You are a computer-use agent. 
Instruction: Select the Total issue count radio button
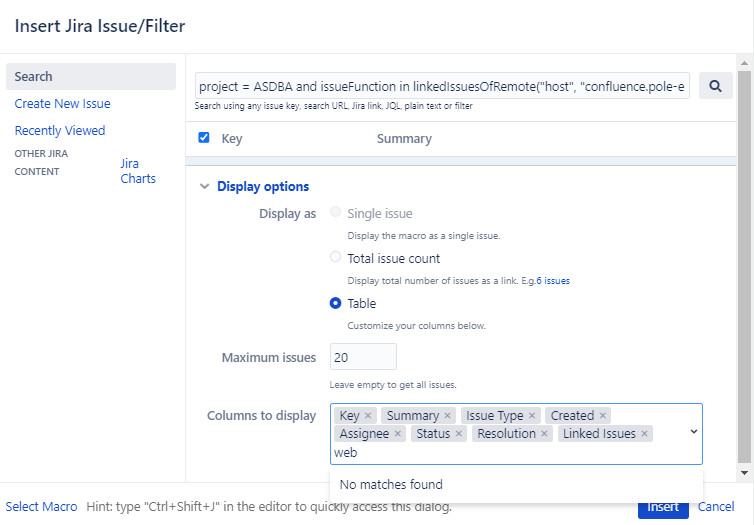coord(335,257)
